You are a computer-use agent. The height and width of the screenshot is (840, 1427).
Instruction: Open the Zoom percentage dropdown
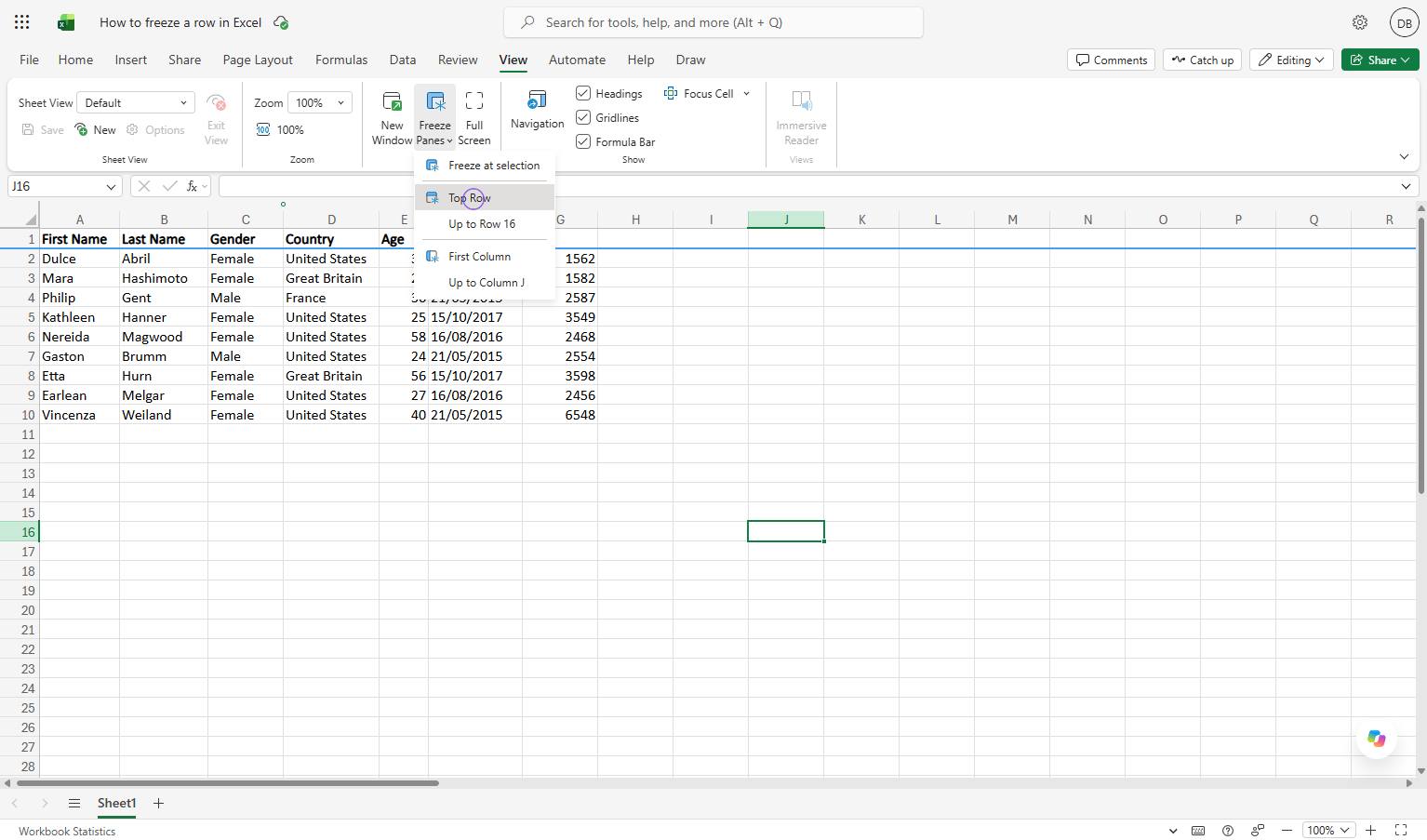[320, 102]
